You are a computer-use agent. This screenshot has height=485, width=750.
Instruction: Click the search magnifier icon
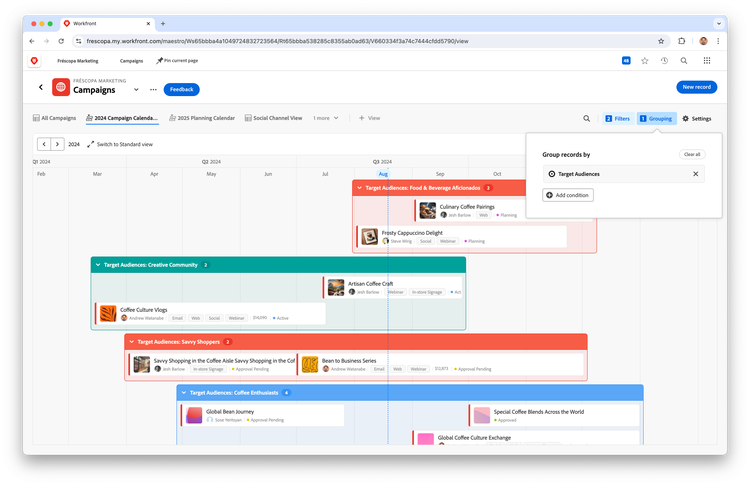coord(587,118)
